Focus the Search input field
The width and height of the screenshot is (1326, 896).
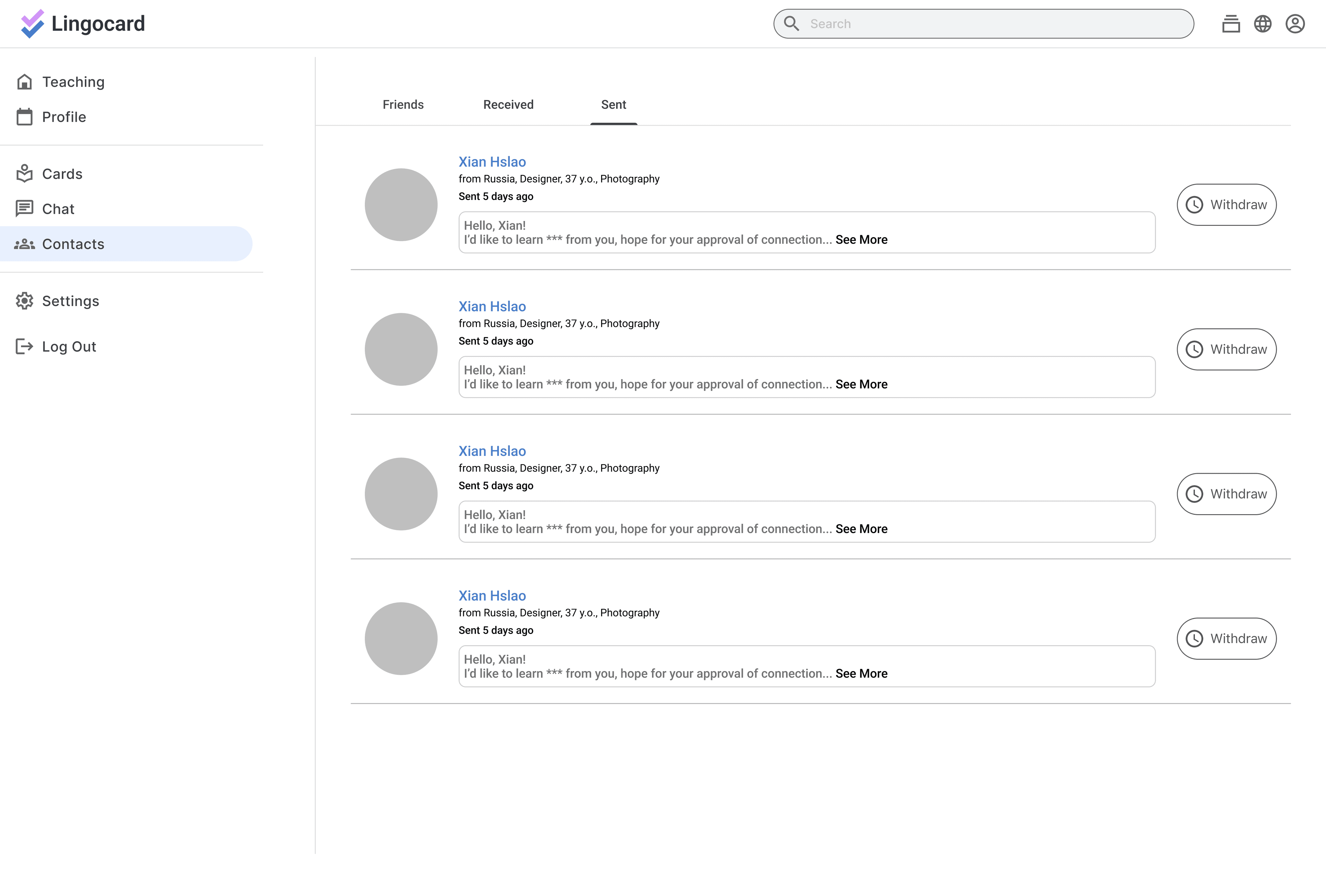983,24
